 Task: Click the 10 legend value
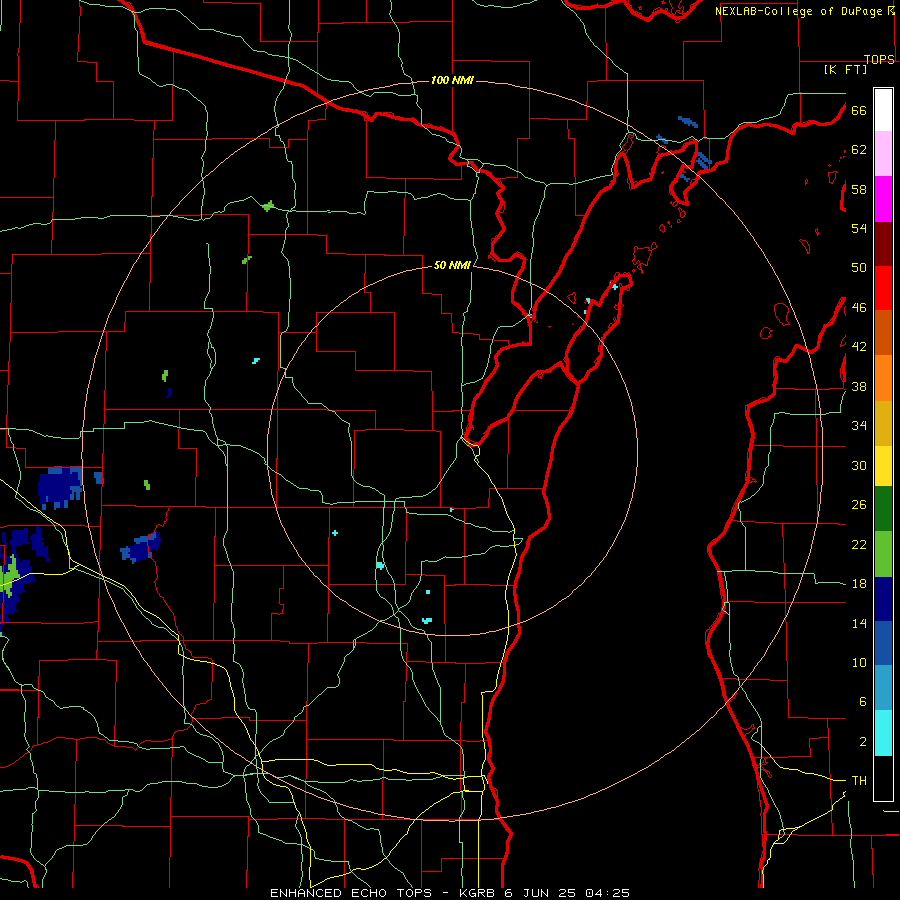(x=859, y=663)
